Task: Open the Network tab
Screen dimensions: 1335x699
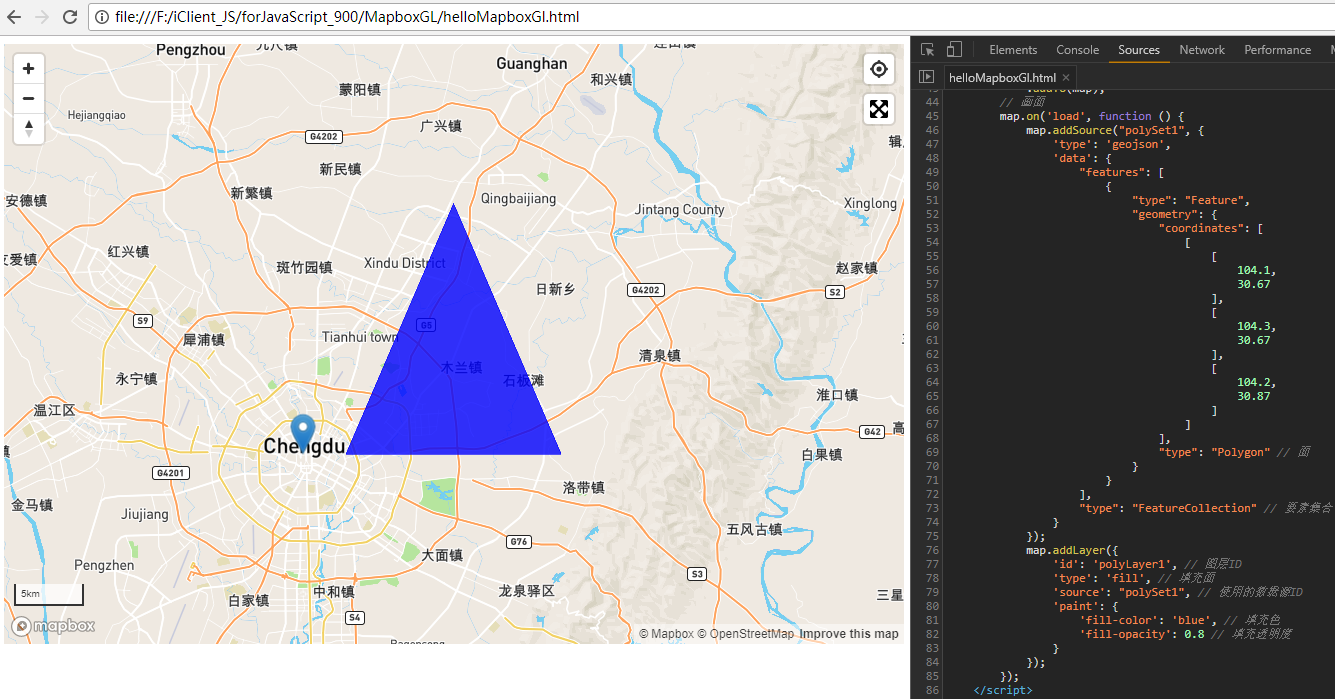Action: point(1202,50)
